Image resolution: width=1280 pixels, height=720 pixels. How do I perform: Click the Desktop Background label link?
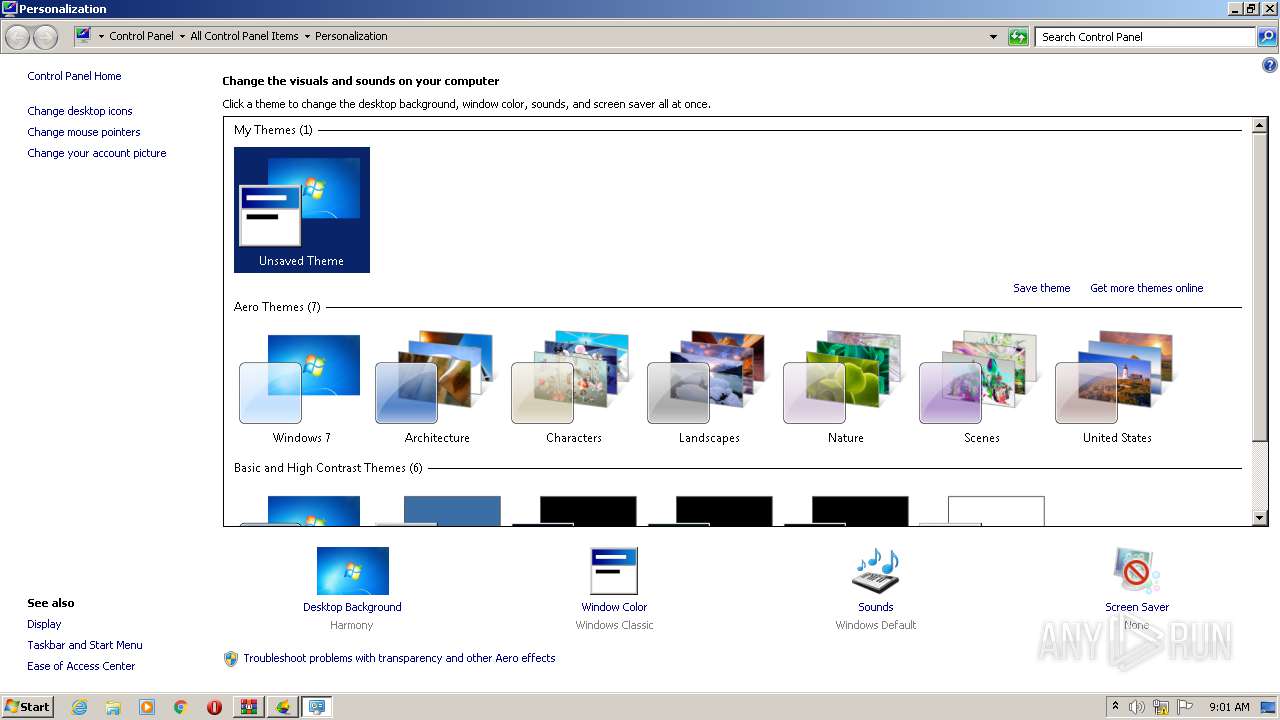[352, 607]
